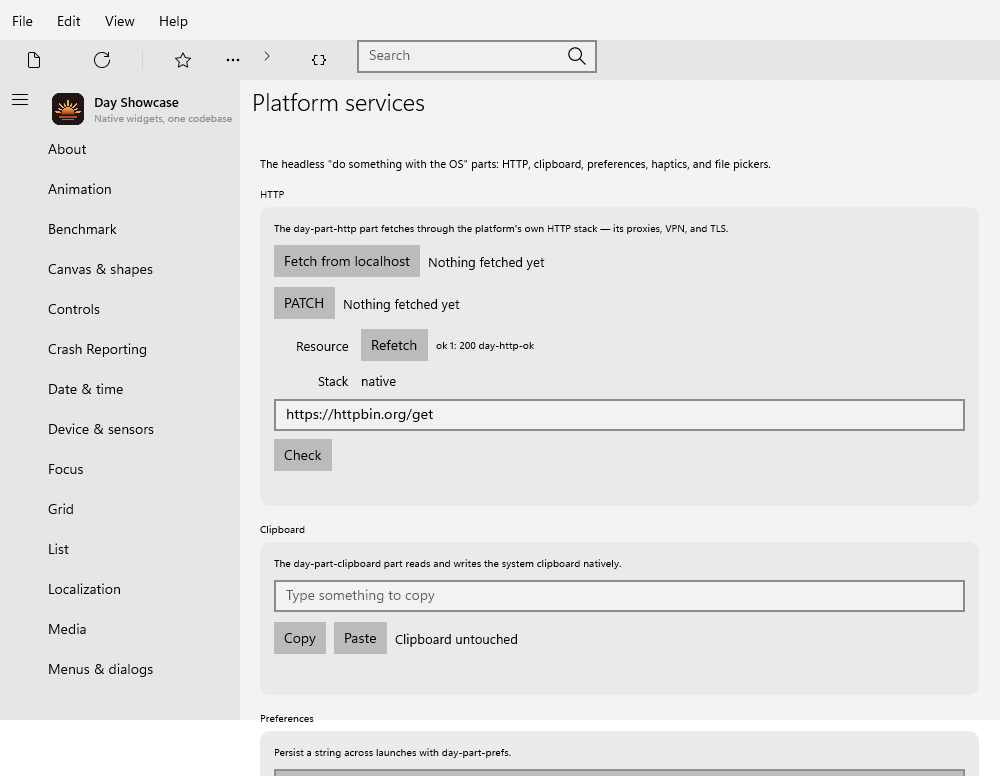This screenshot has height=776, width=1000.
Task: Click the star favorite icon
Action: tap(183, 60)
